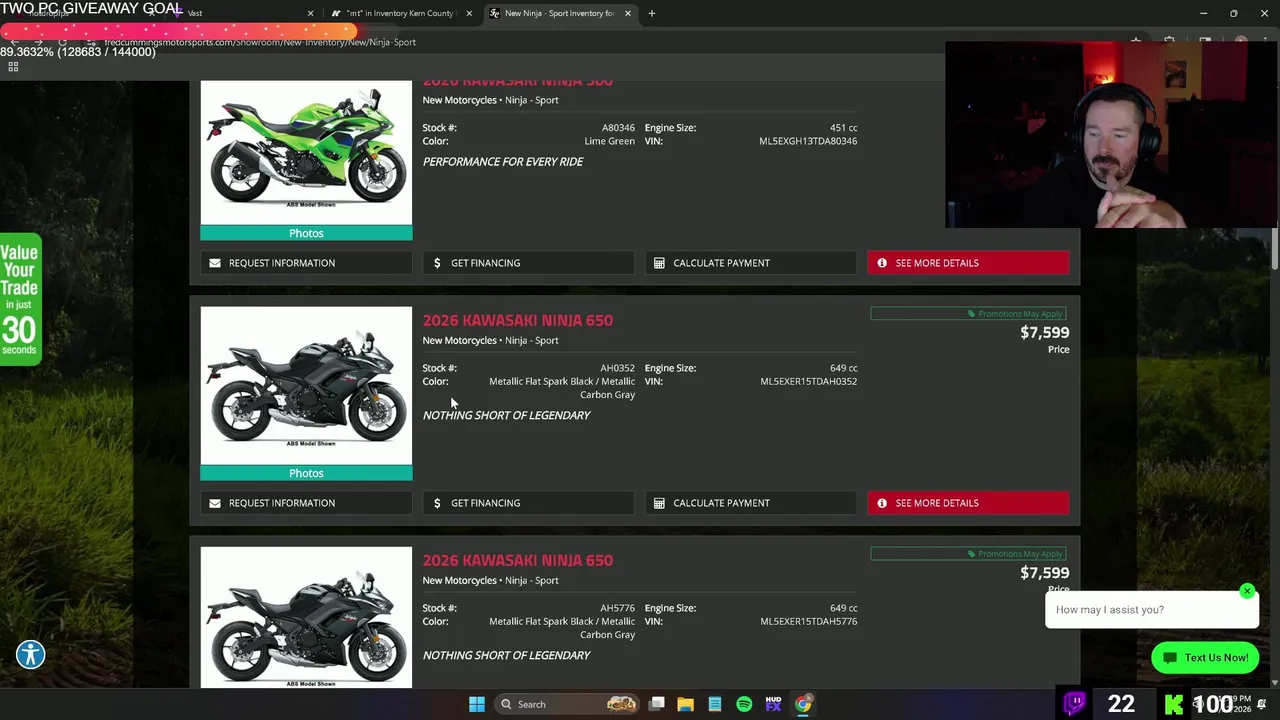Click the Text Us Now button

tap(1205, 657)
